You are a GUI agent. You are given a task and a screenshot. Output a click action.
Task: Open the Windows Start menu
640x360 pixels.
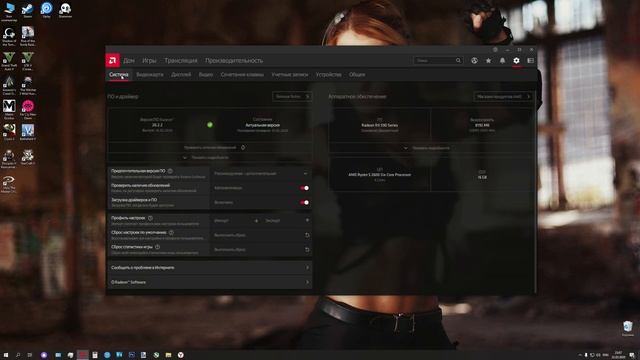[6, 355]
